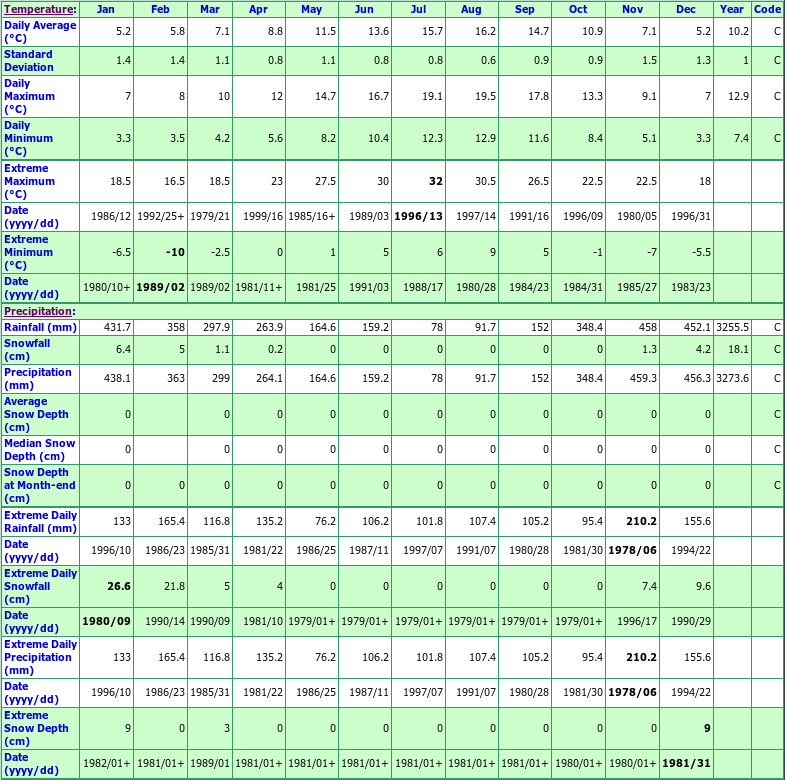
Task: Click the Snowfall (cm) row label
Action: coord(27,349)
